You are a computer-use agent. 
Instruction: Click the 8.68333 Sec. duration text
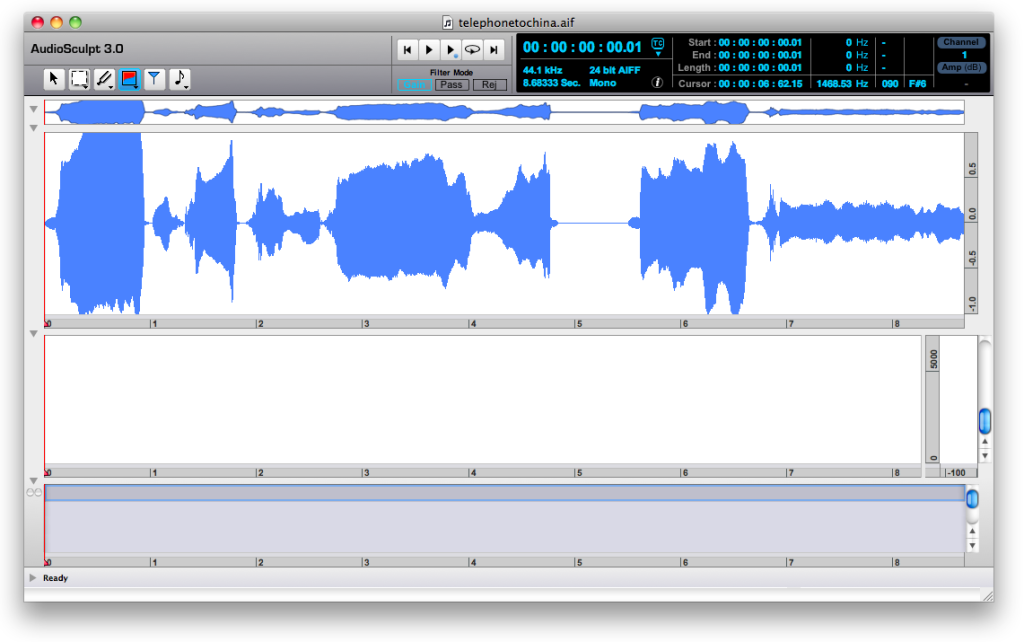coord(551,83)
